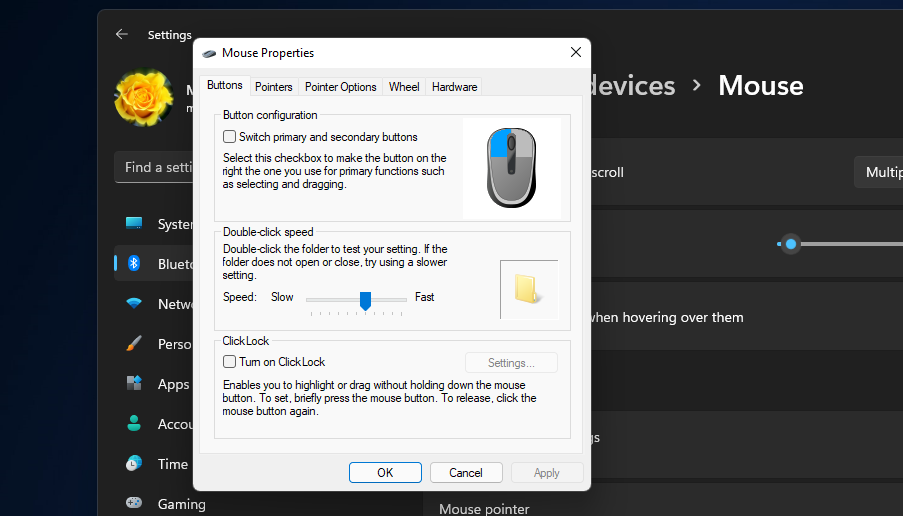The height and width of the screenshot is (516, 903).
Task: Select the System monitor icon in Settings sidebar
Action: pos(134,223)
